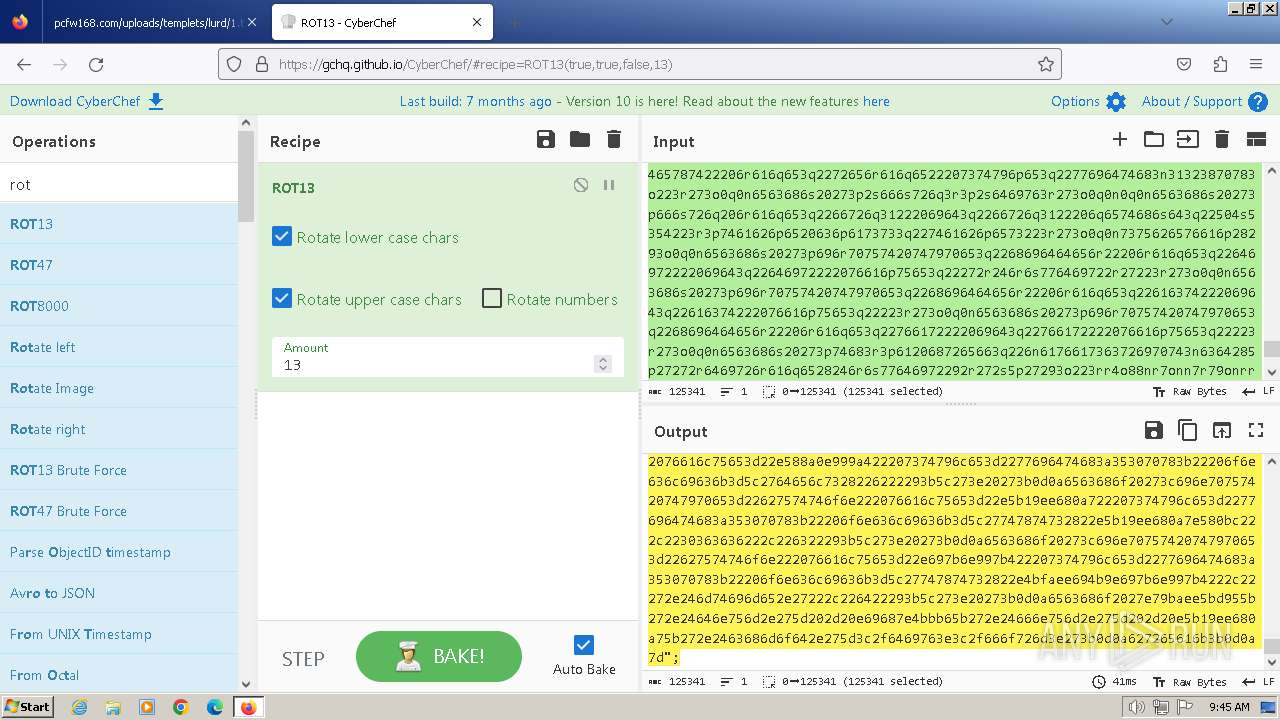Select Parse ObjectID timestamp operation

tap(119, 552)
